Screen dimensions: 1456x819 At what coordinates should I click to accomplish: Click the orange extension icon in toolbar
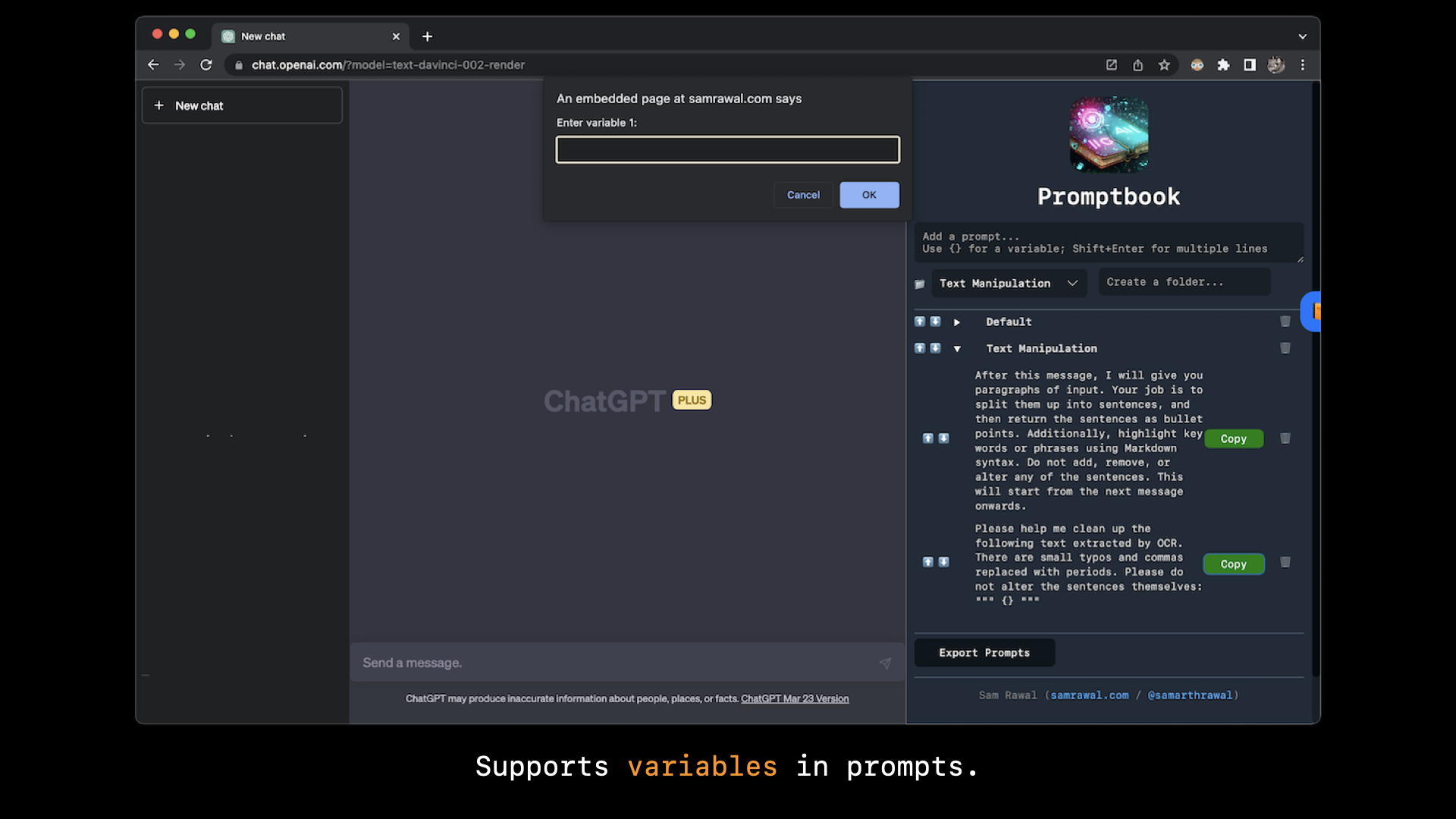[1197, 65]
